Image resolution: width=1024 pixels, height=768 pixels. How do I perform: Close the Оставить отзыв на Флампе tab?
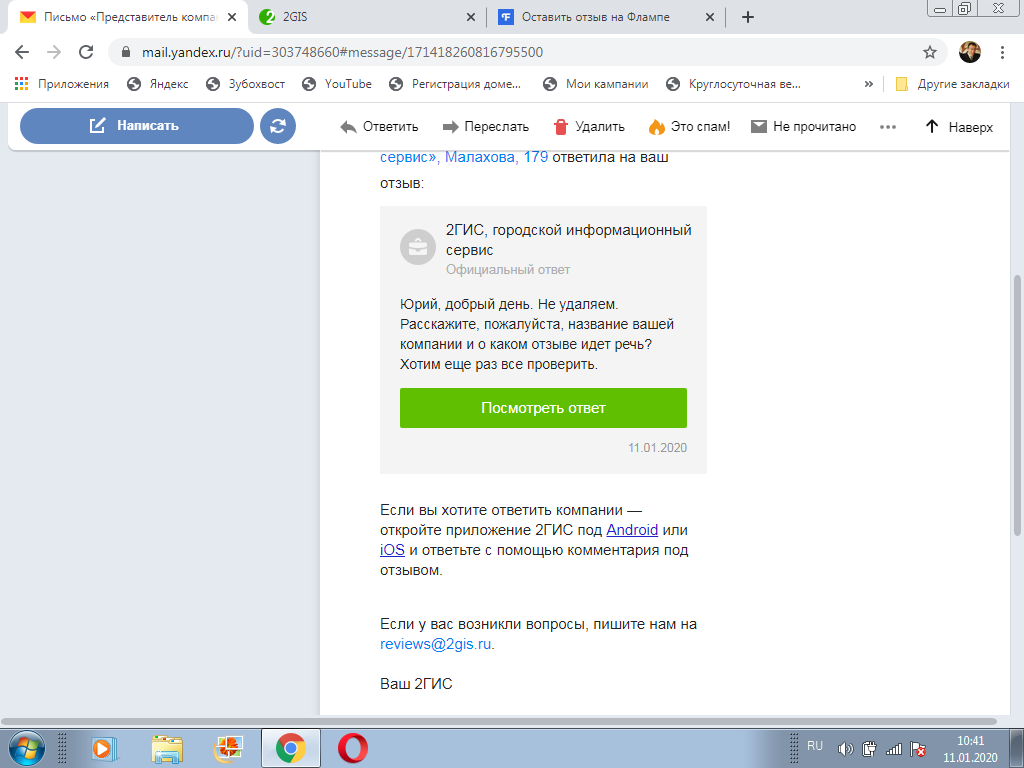point(710,17)
